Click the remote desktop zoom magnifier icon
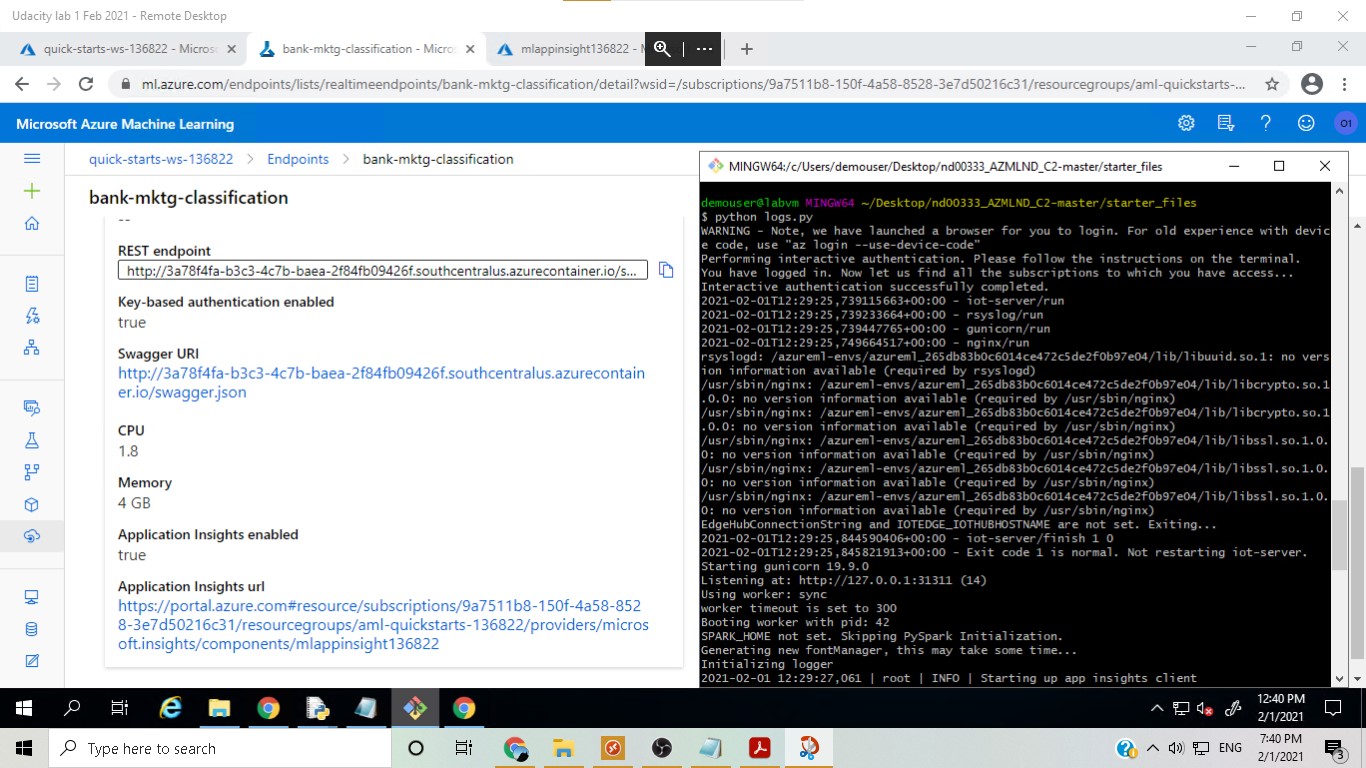The width and height of the screenshot is (1366, 768). [x=662, y=48]
